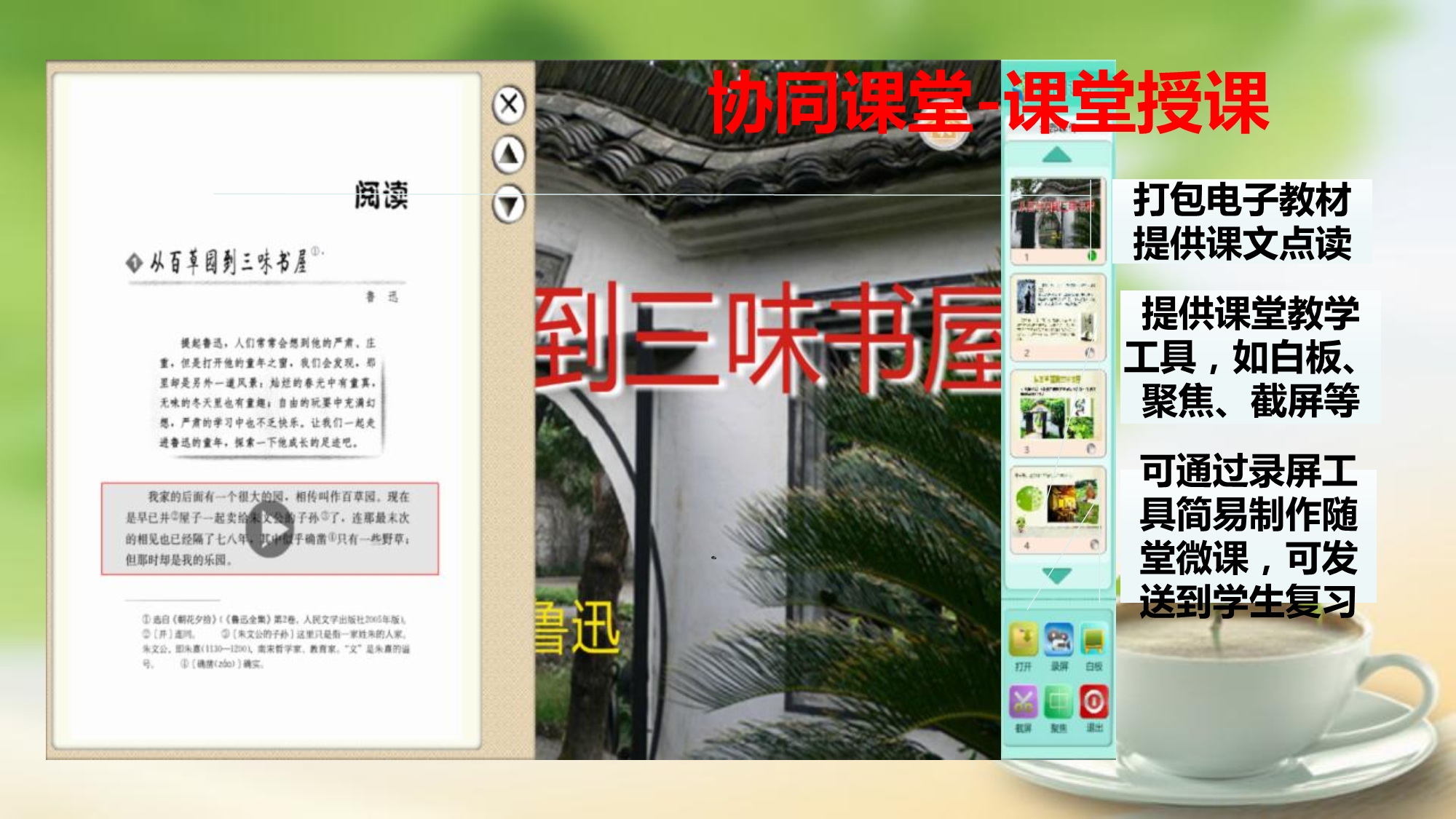Toggle the green status dot on slide 1

pos(1091,256)
